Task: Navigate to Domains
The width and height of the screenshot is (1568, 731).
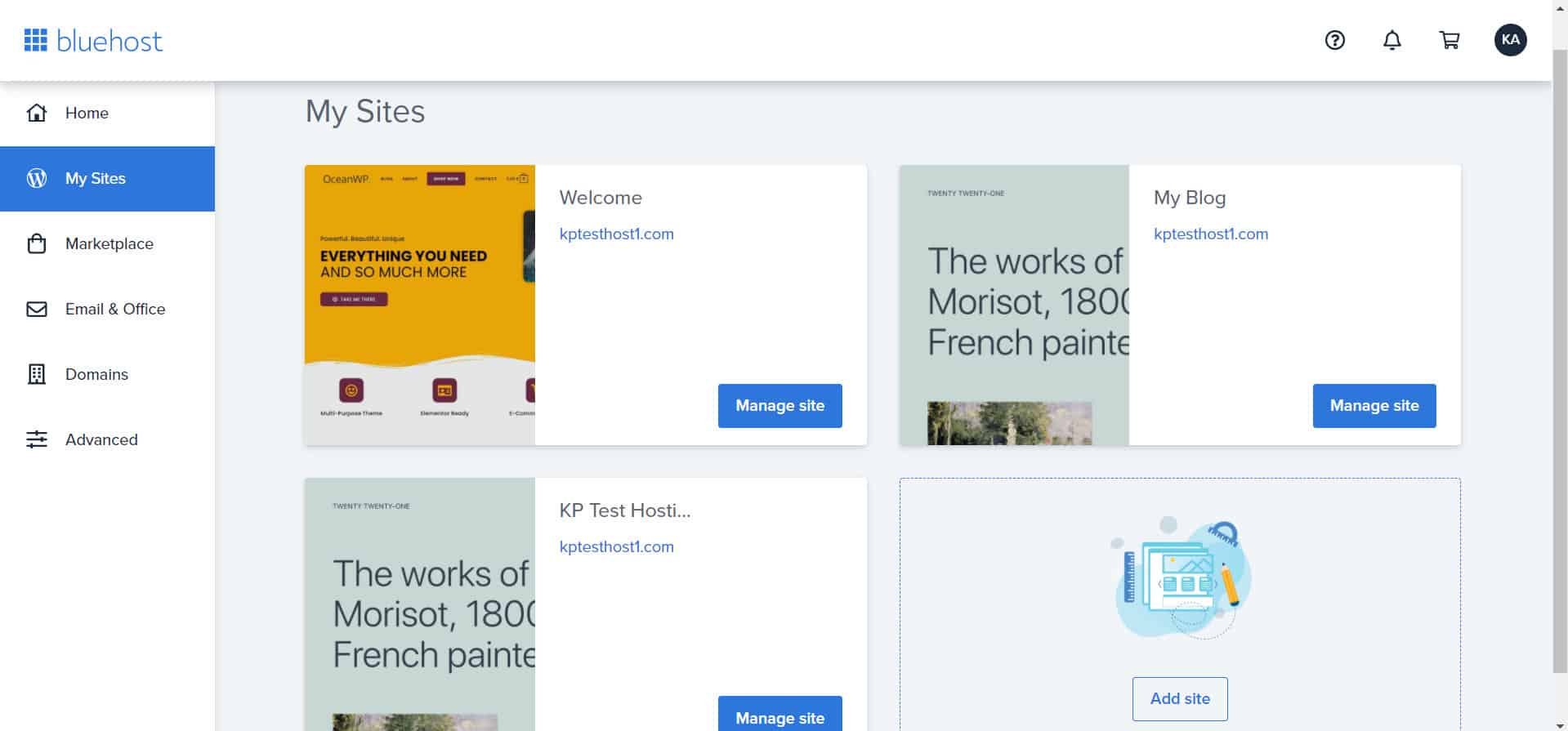Action: 107,374
